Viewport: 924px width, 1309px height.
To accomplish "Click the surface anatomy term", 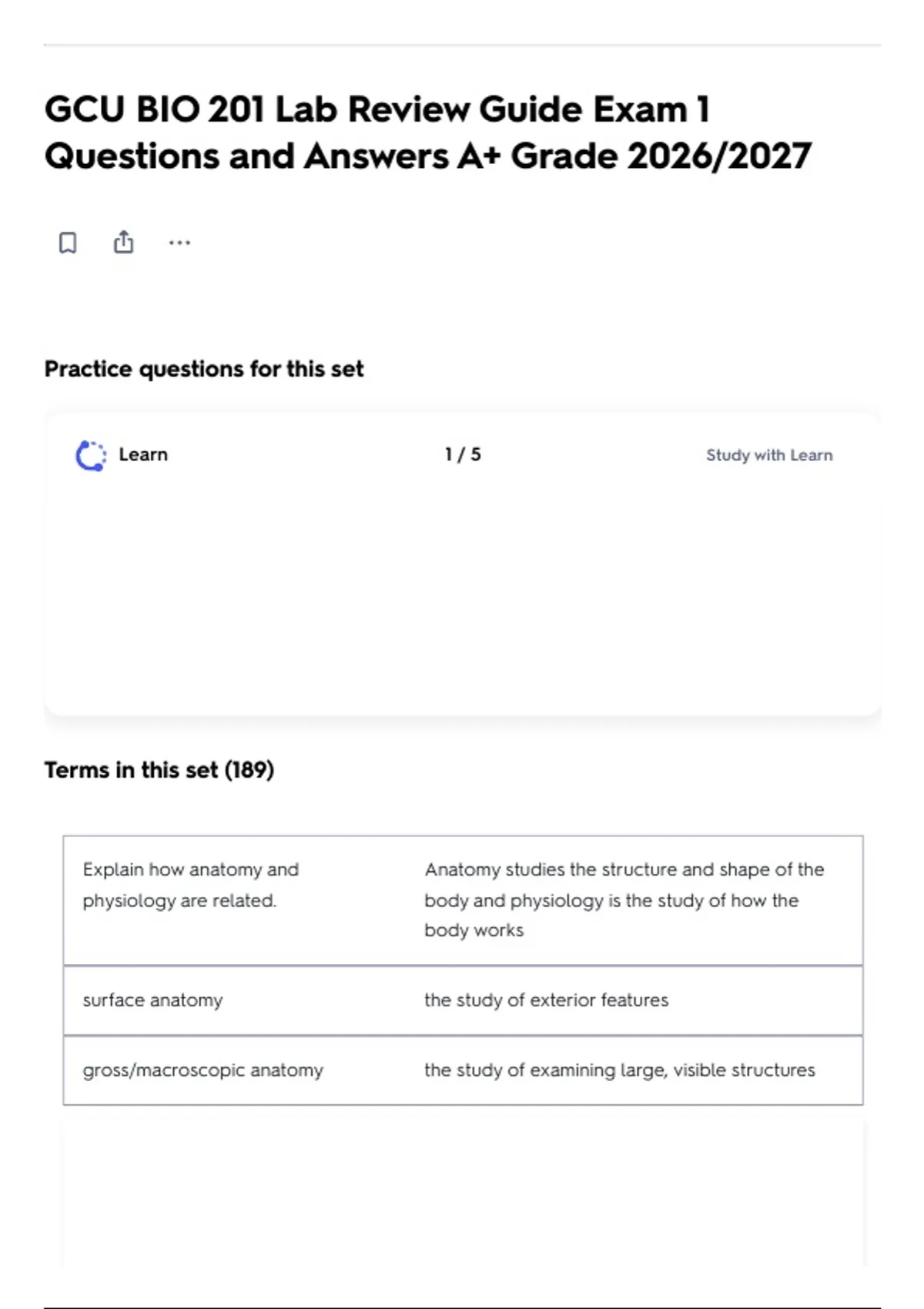I will point(152,1000).
